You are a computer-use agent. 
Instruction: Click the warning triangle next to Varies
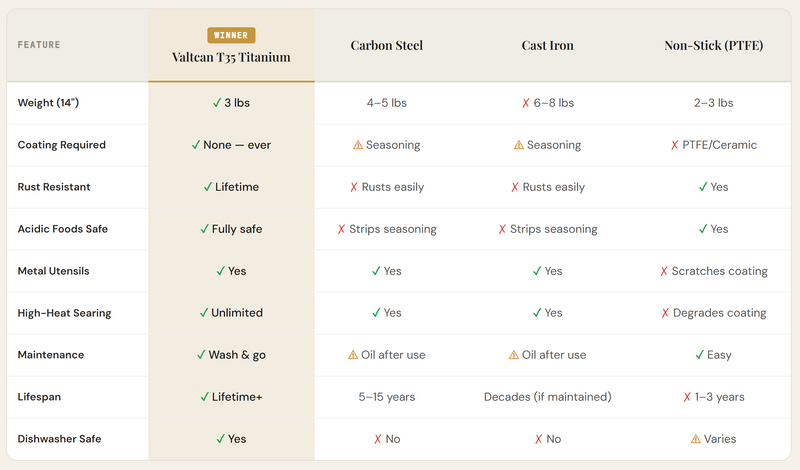[x=695, y=439]
